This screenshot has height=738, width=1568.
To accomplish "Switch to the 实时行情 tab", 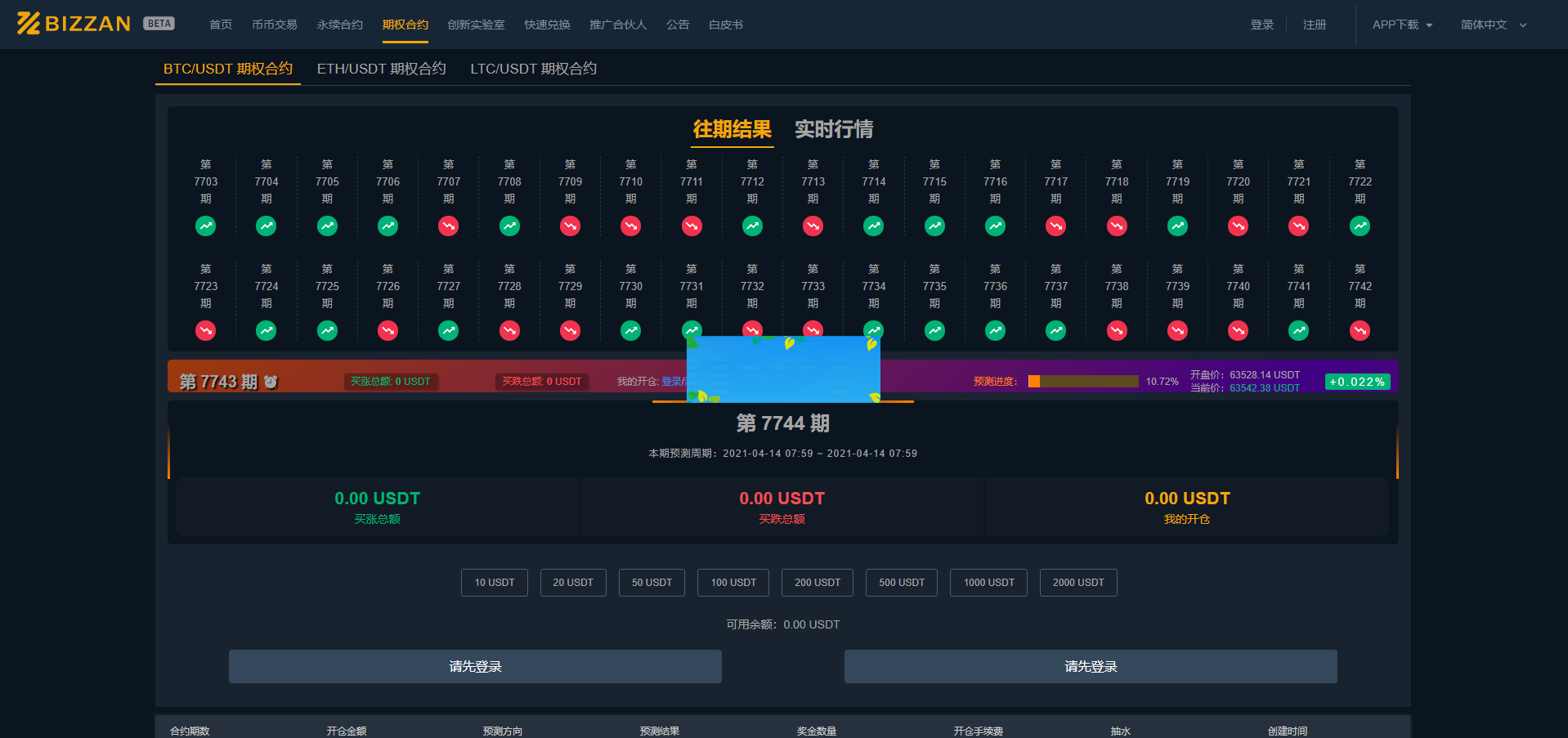I will coord(833,129).
